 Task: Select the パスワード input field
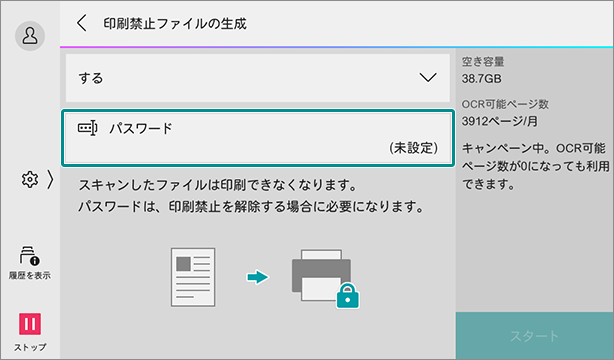pyautogui.click(x=258, y=138)
